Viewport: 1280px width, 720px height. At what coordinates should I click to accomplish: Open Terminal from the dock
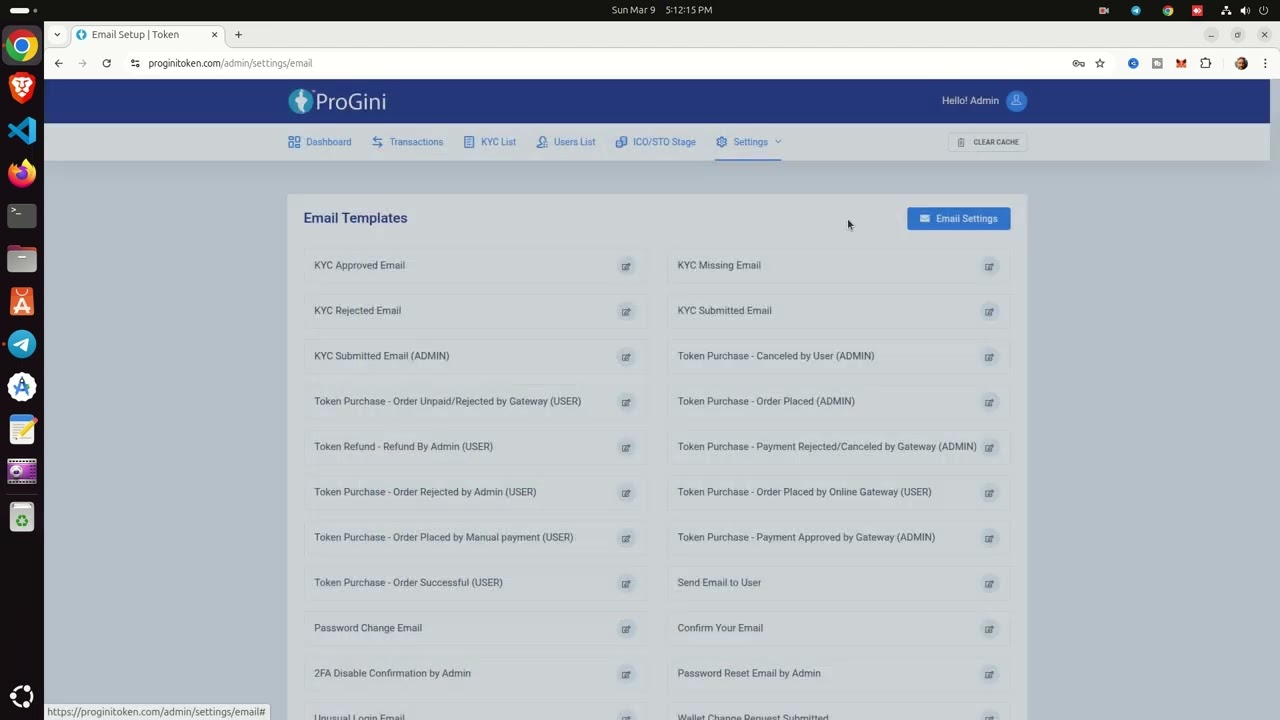pyautogui.click(x=22, y=215)
